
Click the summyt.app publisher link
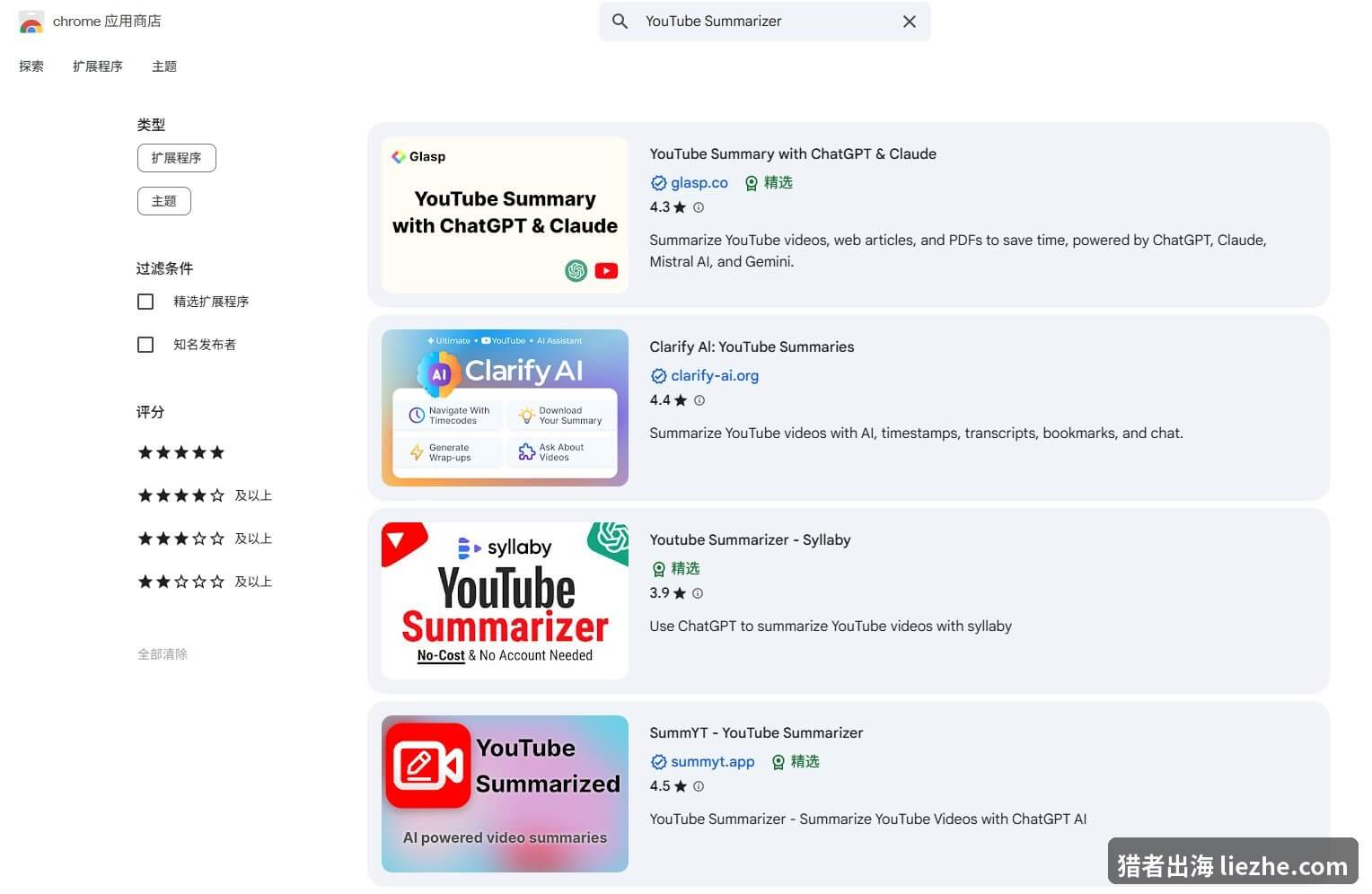pos(713,761)
